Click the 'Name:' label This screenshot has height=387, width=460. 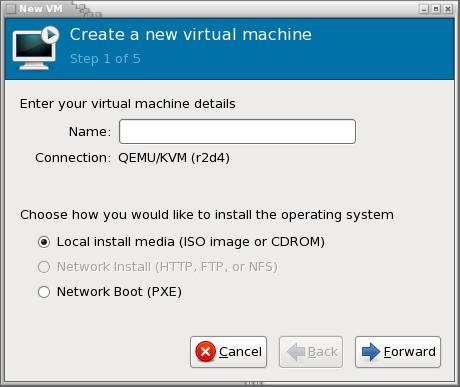tap(90, 132)
